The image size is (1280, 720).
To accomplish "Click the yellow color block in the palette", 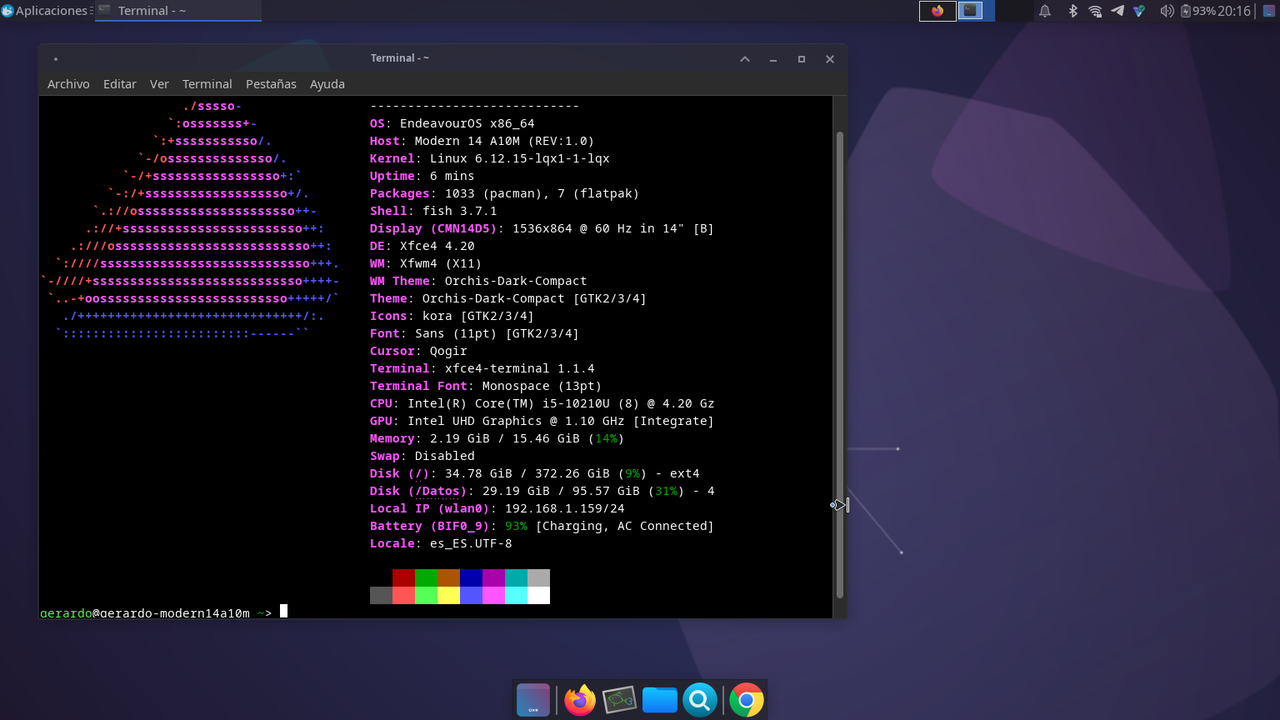I will [x=449, y=595].
